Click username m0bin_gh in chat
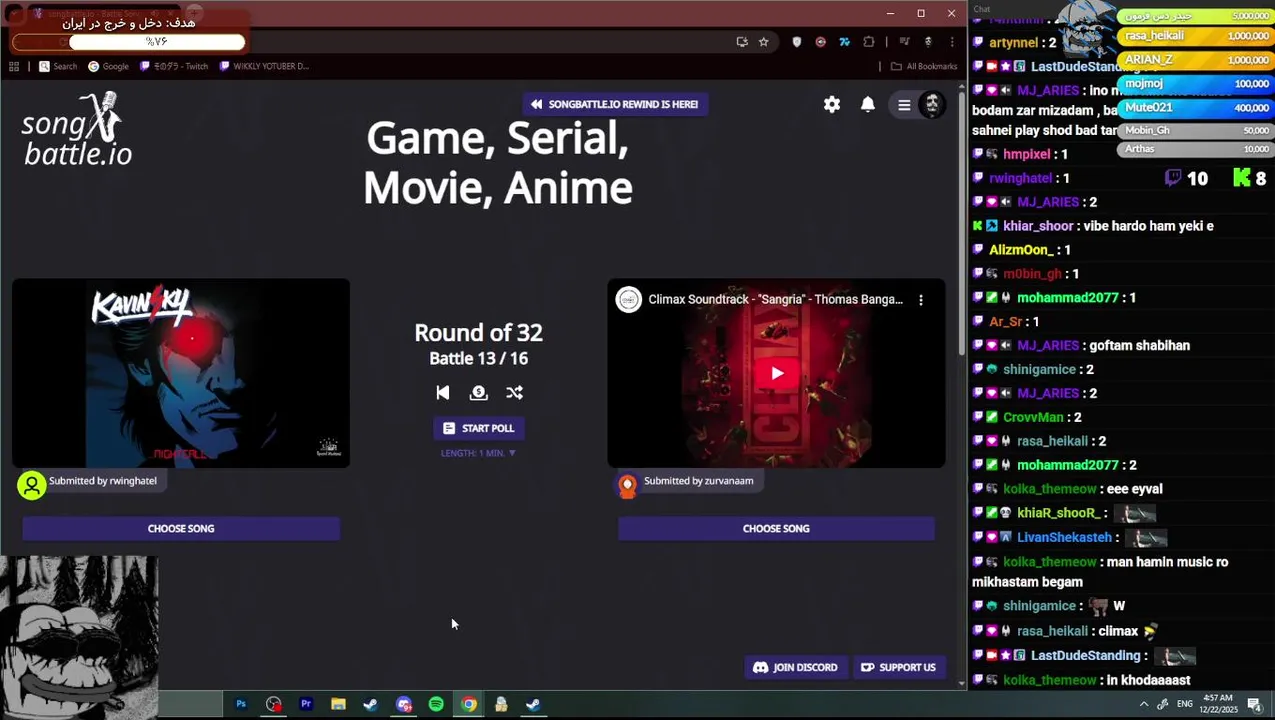Image resolution: width=1275 pixels, height=720 pixels. [1032, 274]
